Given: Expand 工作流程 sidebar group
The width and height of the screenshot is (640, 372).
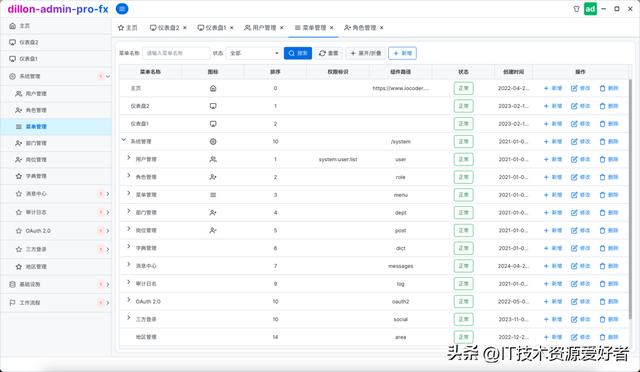Looking at the screenshot, I should click(56, 303).
